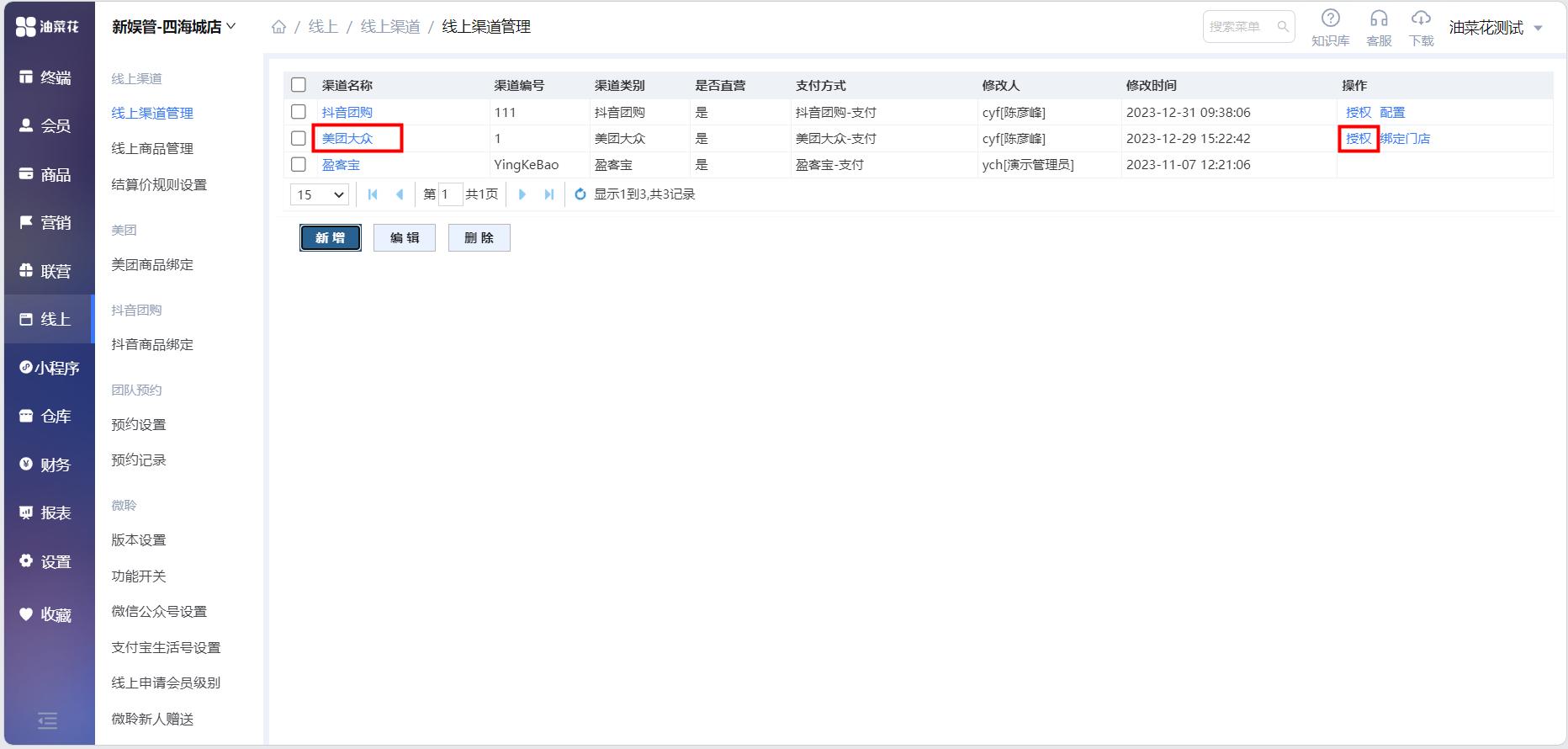
Task: Click the 油菜花 logo
Action: pos(47,27)
